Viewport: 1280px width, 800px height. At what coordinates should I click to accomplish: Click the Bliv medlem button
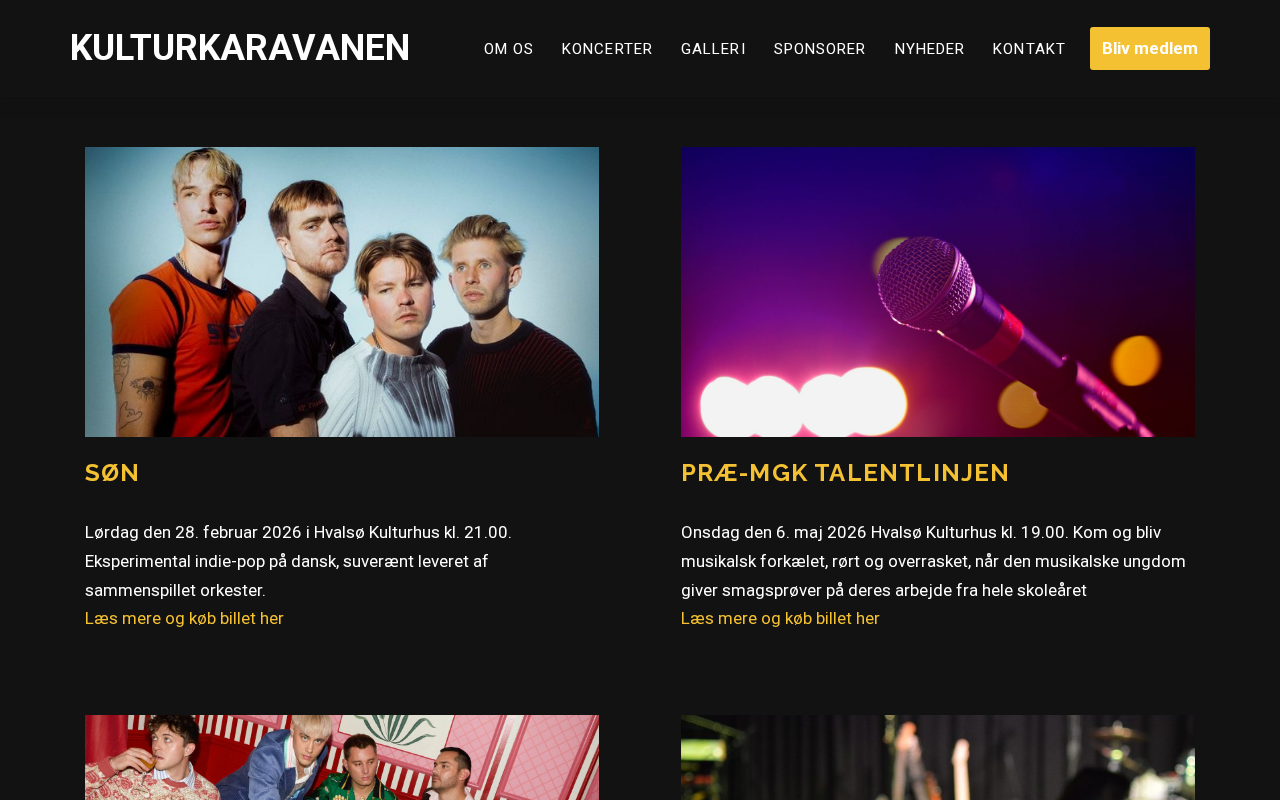point(1150,48)
